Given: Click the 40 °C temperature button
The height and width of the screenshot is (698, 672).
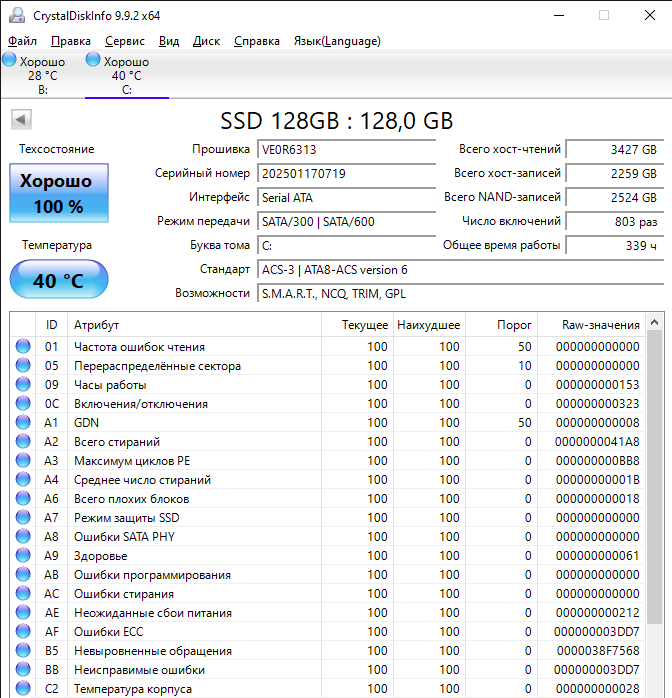Looking at the screenshot, I should [59, 280].
